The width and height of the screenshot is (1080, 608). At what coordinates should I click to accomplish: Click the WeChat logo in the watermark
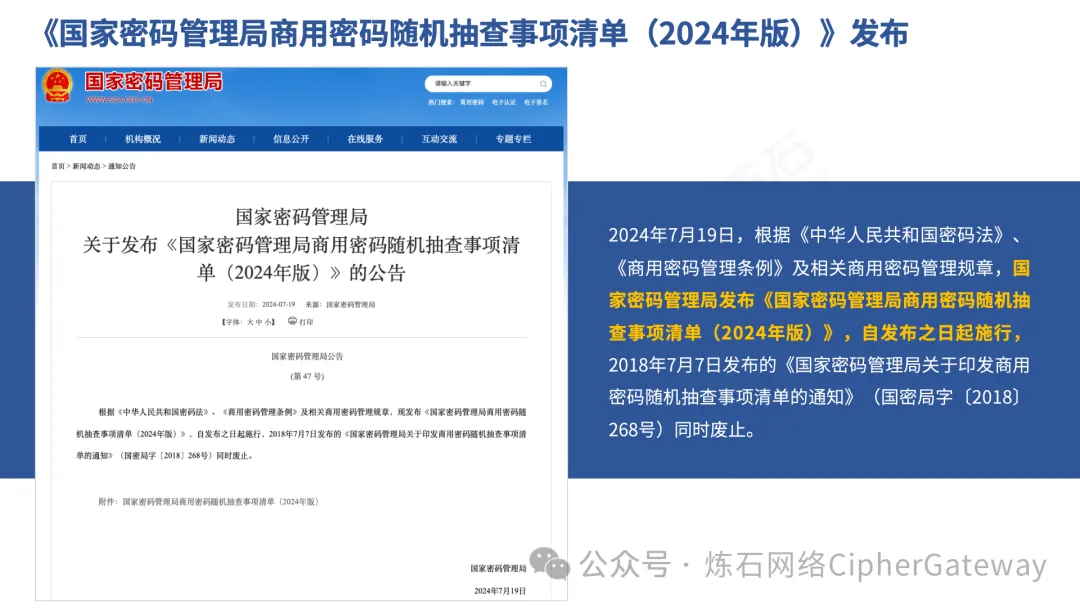pyautogui.click(x=549, y=564)
